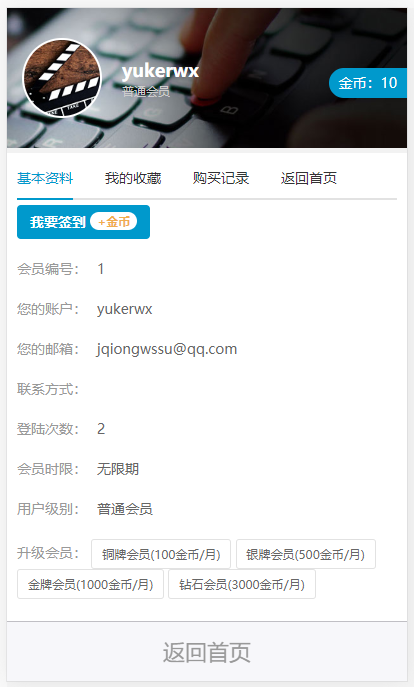Click the +金币 pill on sign-in button

pyautogui.click(x=113, y=222)
